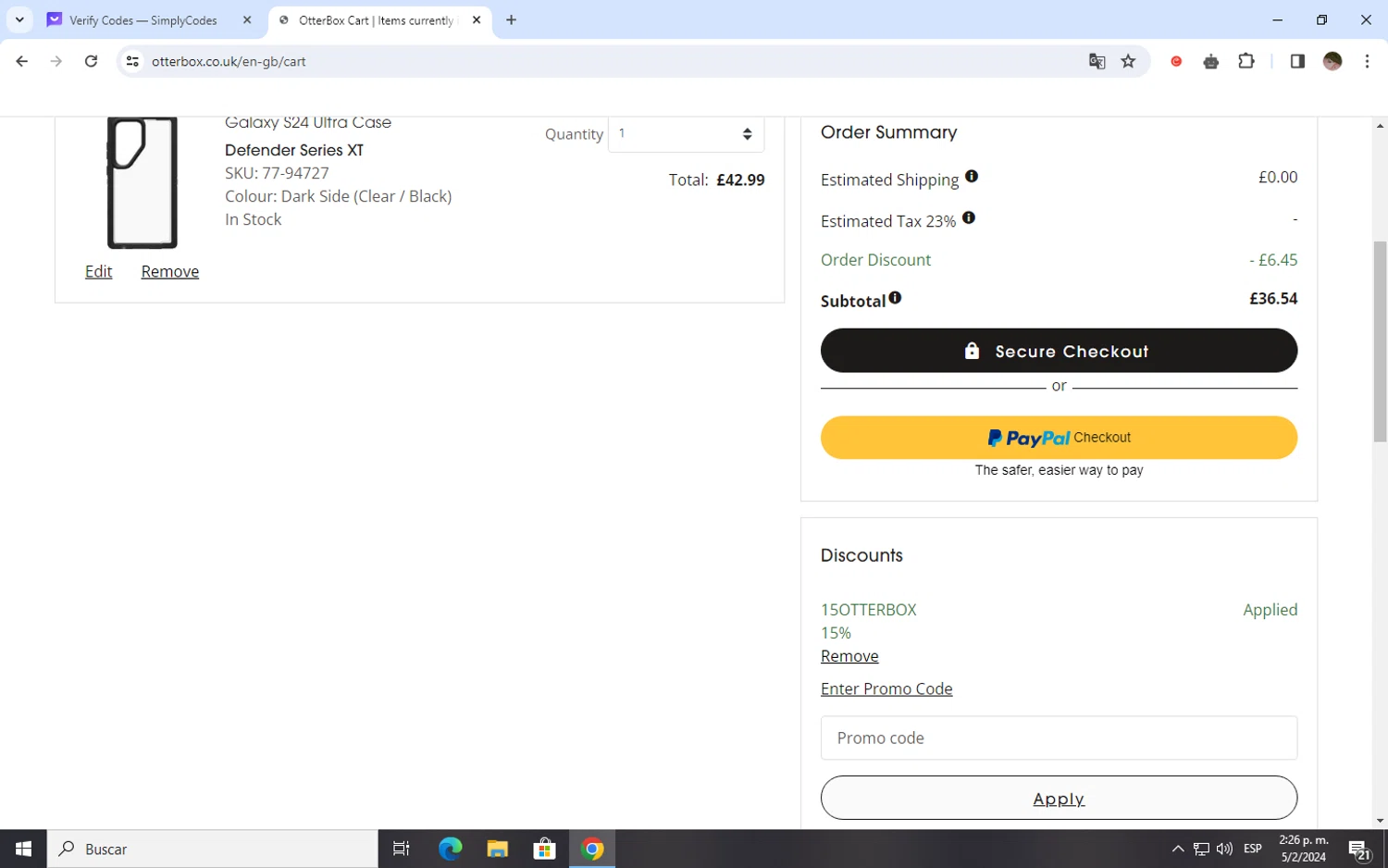This screenshot has width=1388, height=868.
Task: Open the notification center icon
Action: tap(1359, 849)
